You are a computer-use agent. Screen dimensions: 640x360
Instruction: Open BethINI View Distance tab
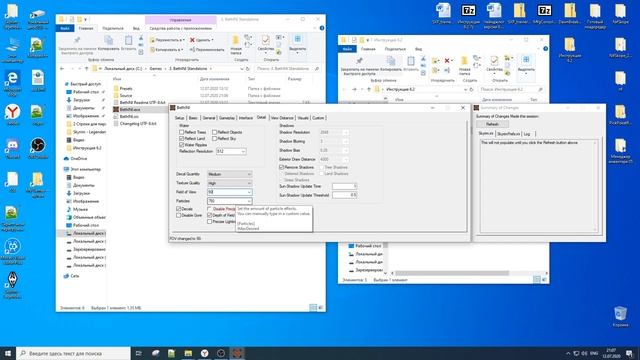(282, 118)
